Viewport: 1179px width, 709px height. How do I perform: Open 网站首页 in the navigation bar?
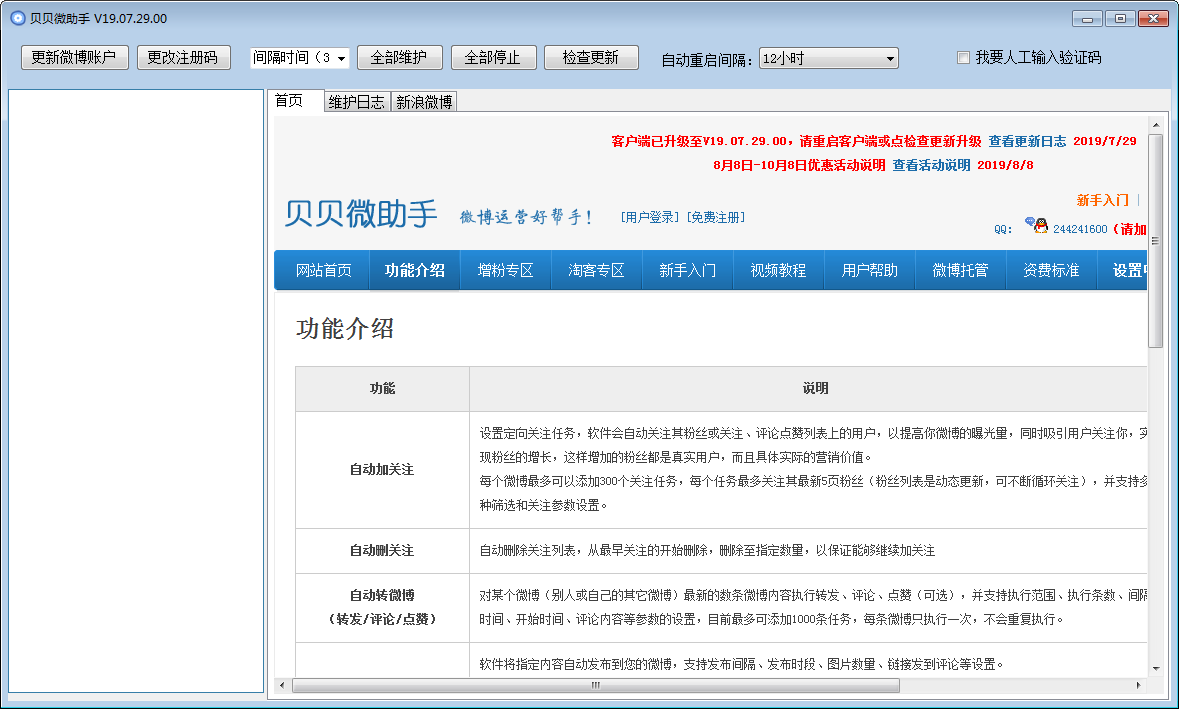point(323,271)
